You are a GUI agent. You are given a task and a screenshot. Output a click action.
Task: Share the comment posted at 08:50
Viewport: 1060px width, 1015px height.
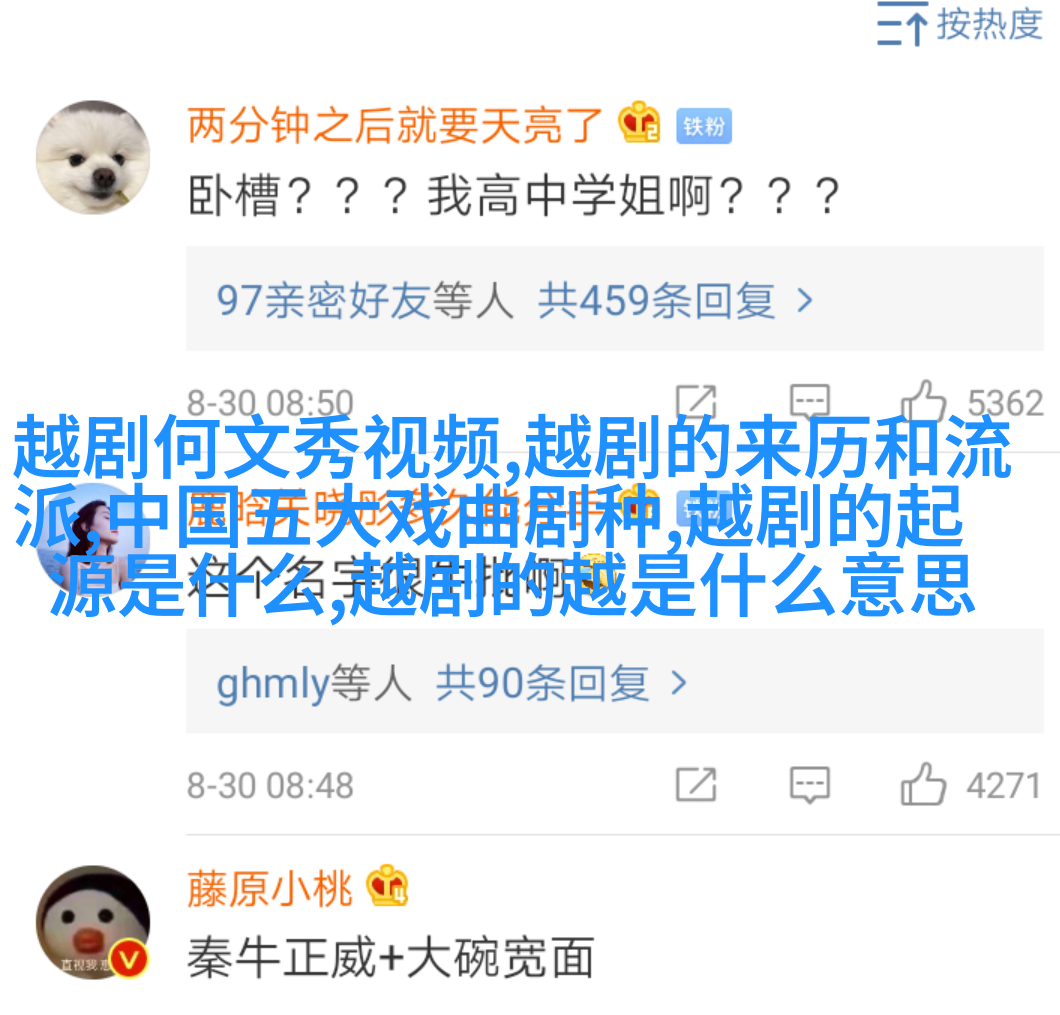coord(696,402)
